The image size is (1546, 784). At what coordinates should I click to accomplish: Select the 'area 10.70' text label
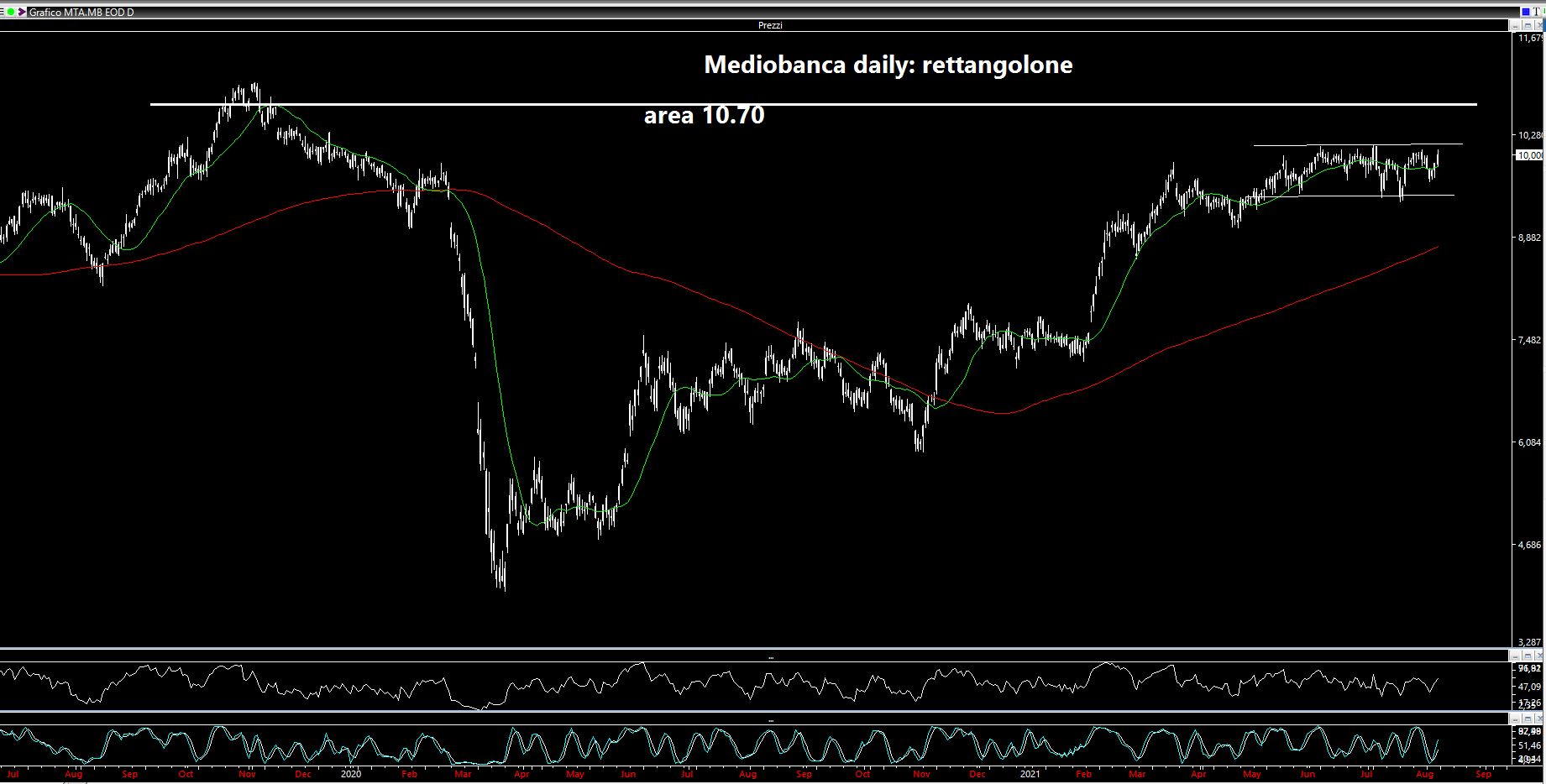(704, 115)
